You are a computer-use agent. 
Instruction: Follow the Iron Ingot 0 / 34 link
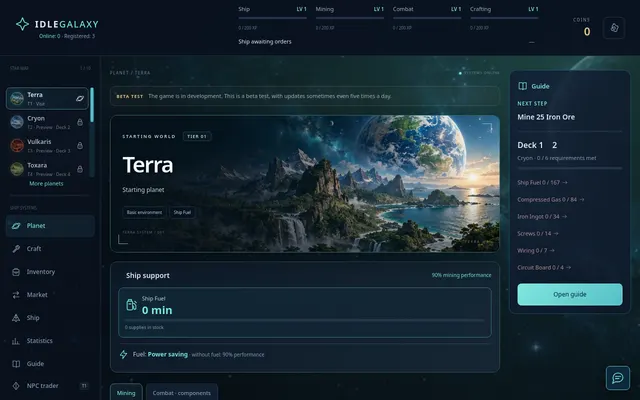[x=542, y=217]
